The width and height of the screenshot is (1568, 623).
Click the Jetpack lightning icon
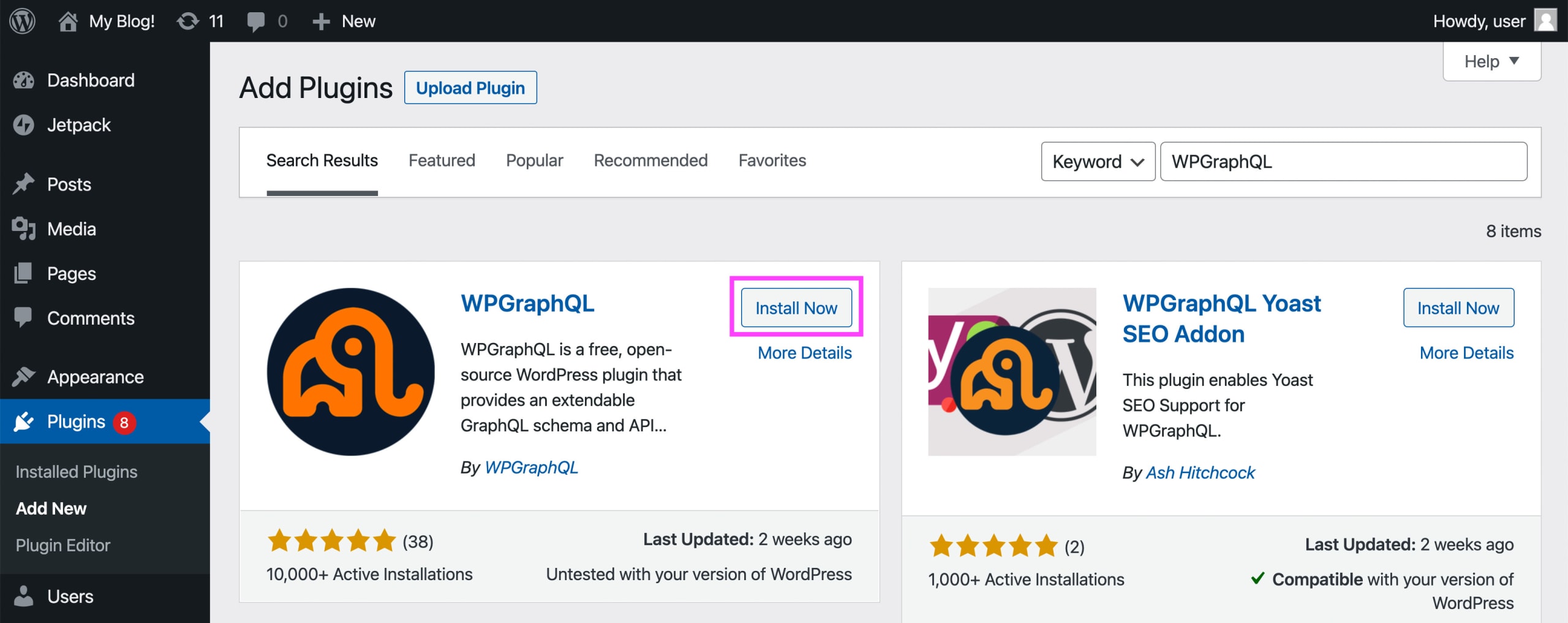[24, 125]
